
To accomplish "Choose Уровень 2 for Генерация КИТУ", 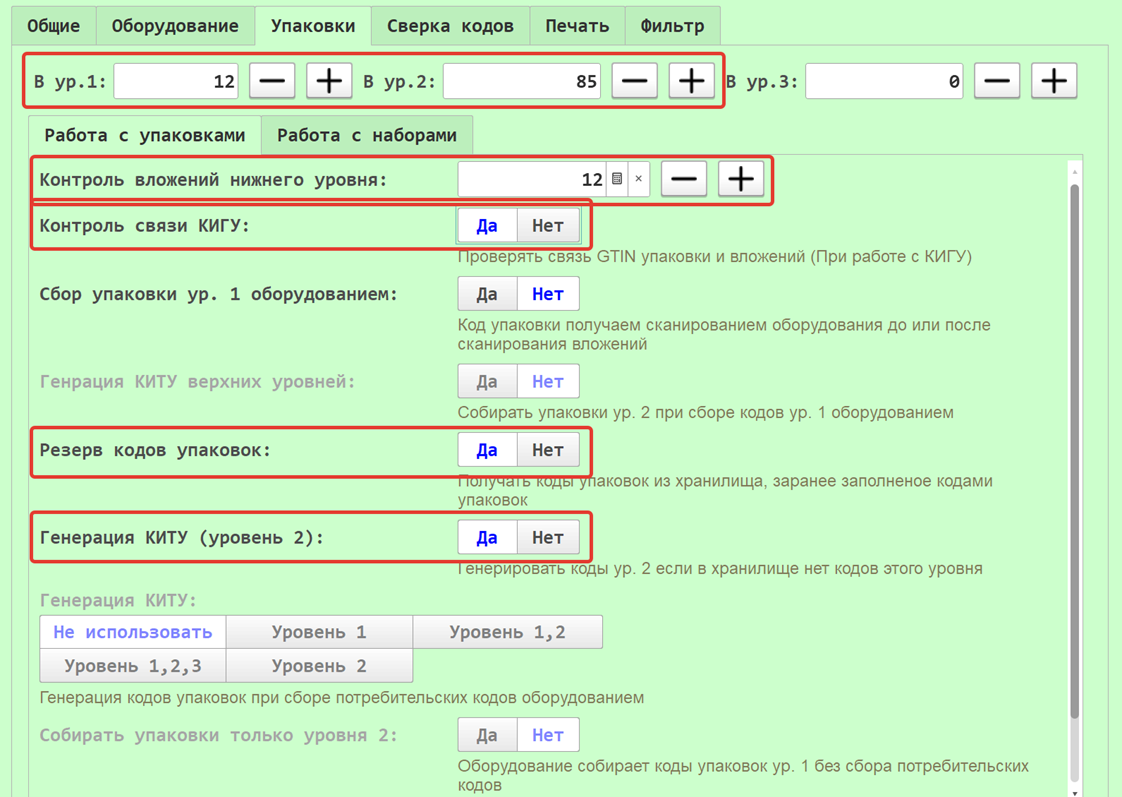I will pos(319,665).
